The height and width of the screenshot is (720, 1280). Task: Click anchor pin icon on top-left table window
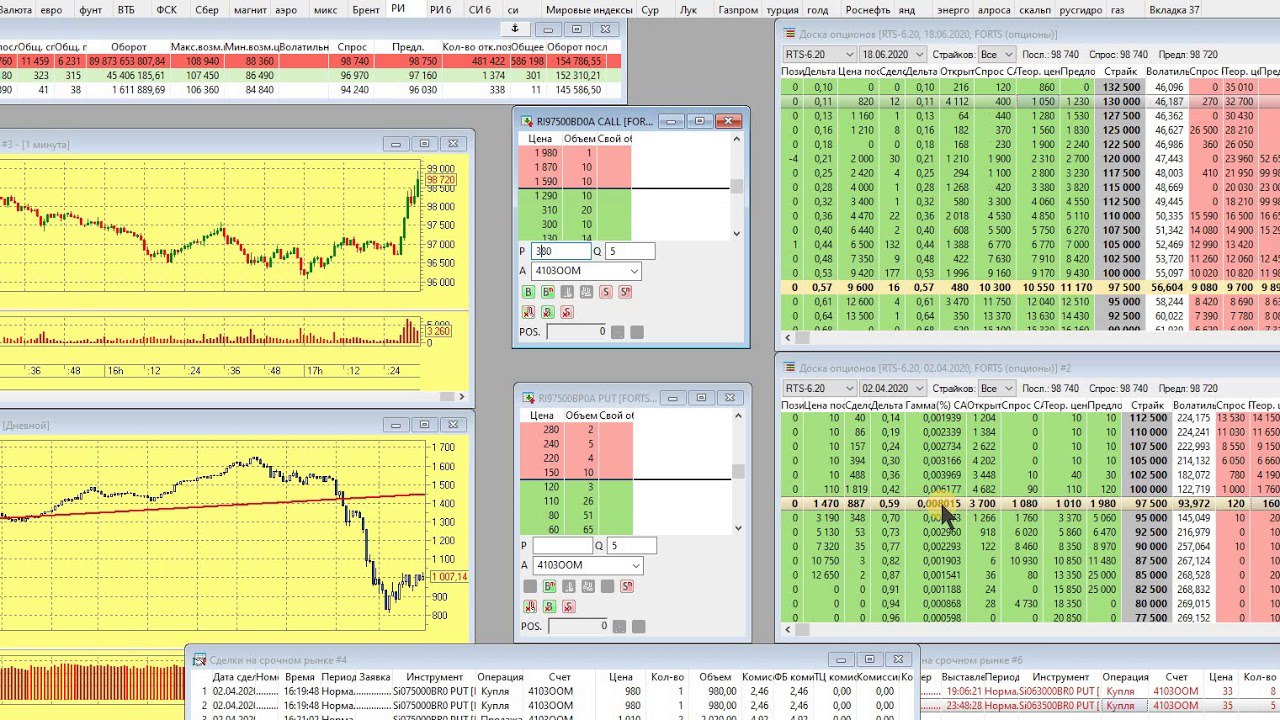515,29
